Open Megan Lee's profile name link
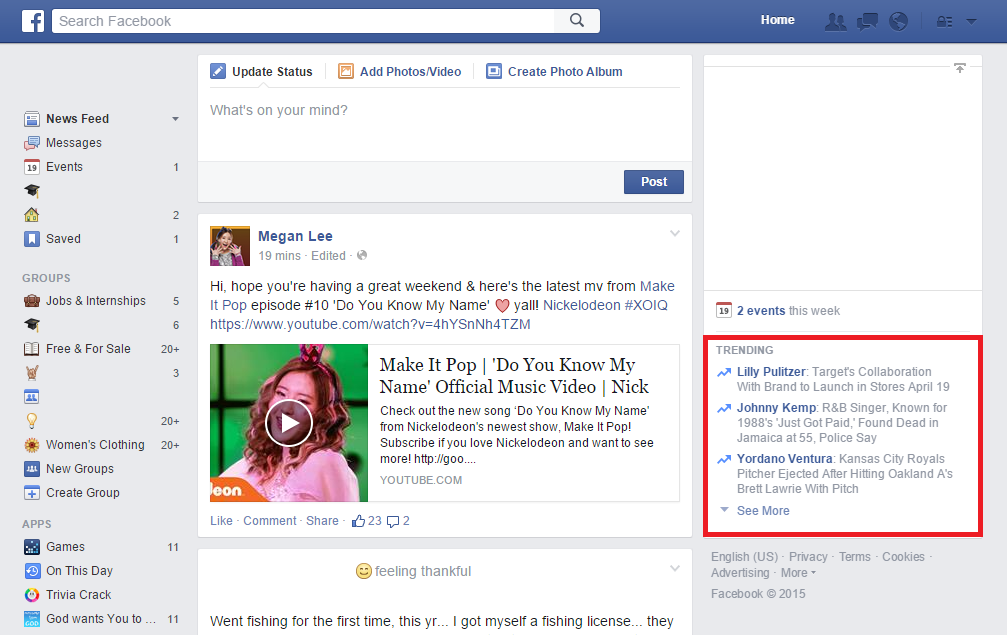 pos(295,236)
